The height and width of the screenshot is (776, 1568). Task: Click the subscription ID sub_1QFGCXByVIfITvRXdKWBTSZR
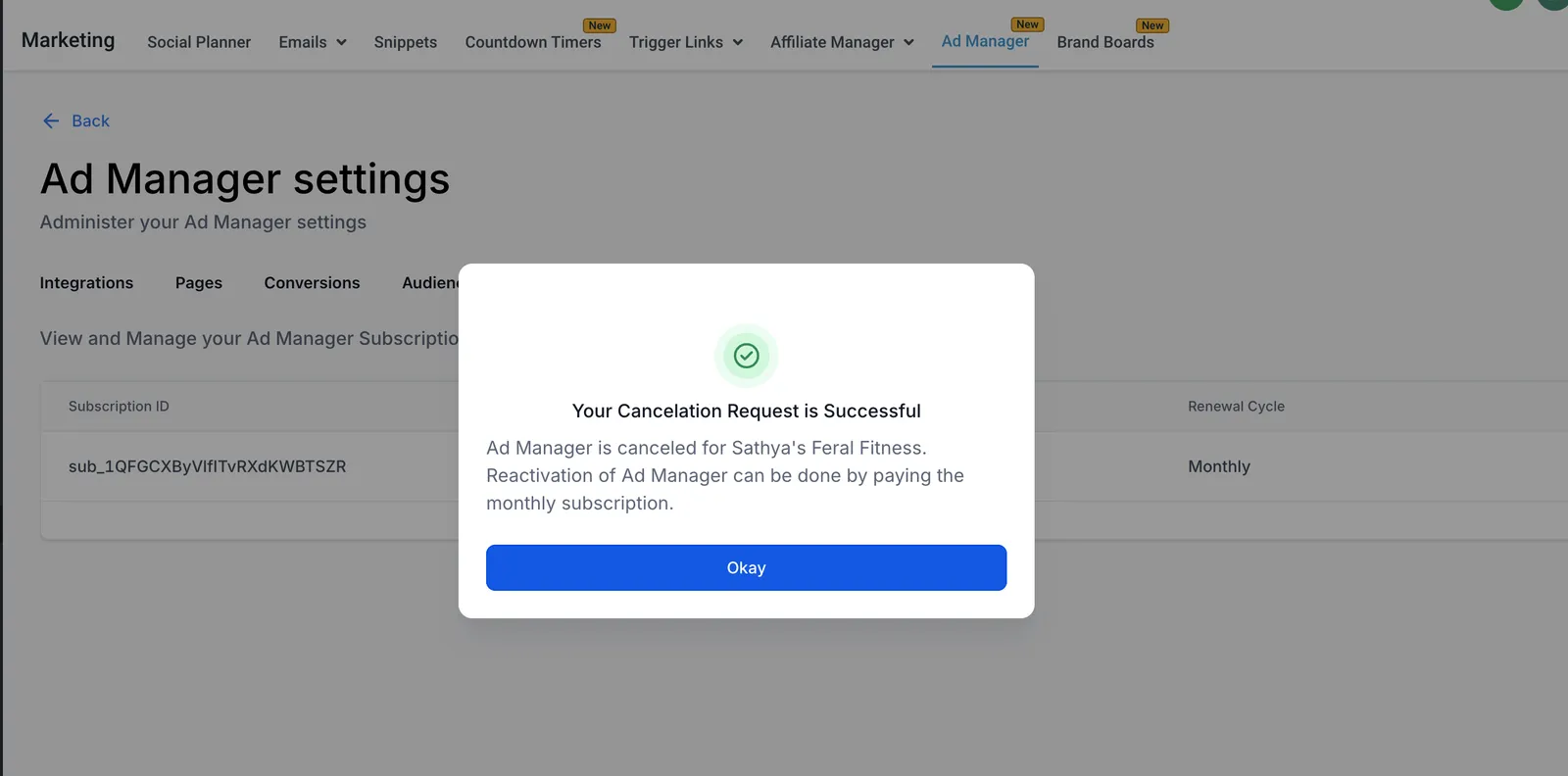(207, 466)
